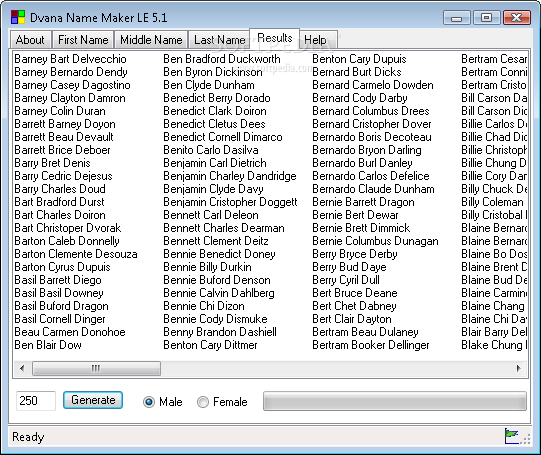Minimize the Dvana Name Maker window
This screenshot has height=455, width=541.
tap(456, 18)
